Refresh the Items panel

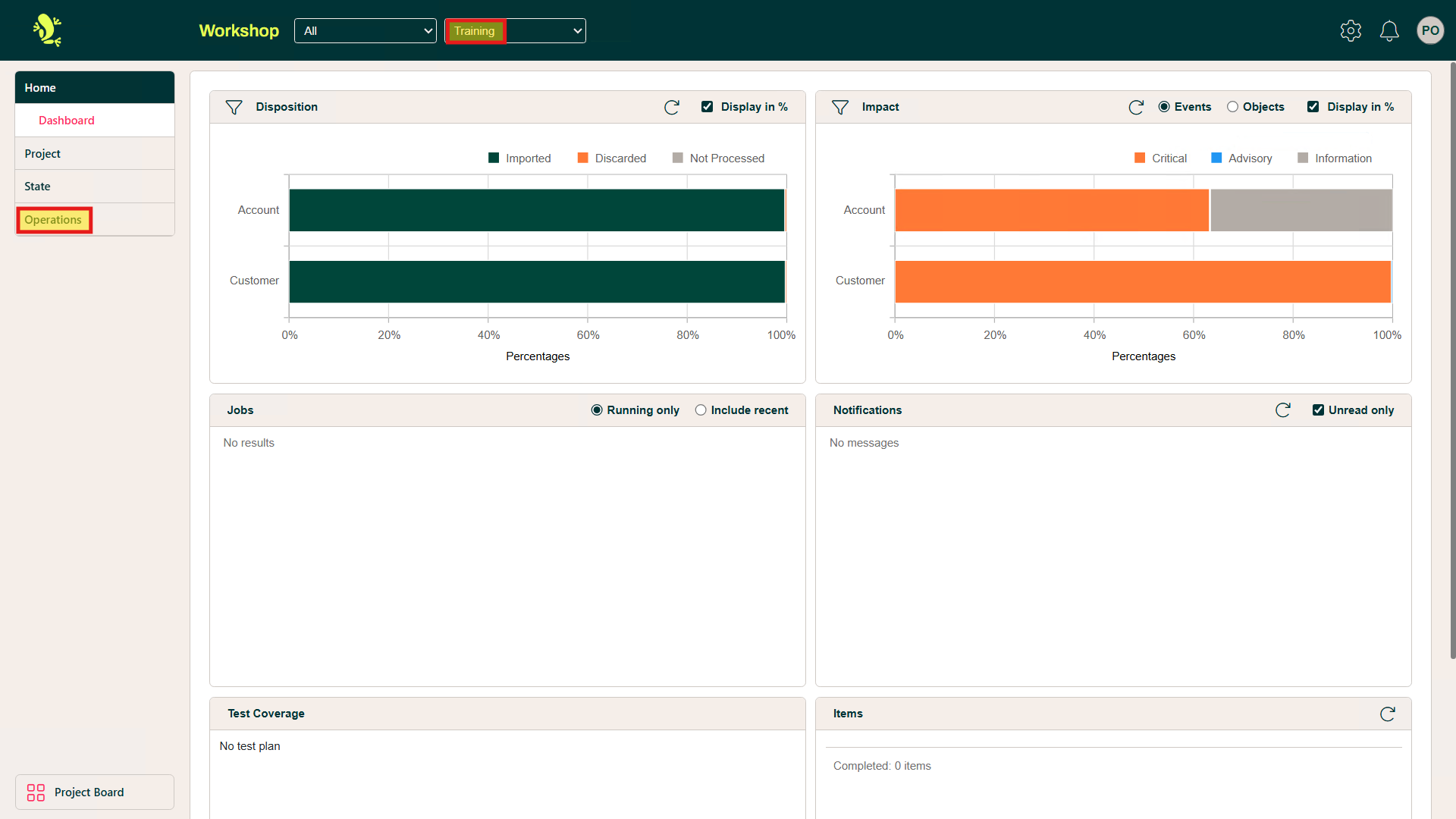coord(1387,714)
